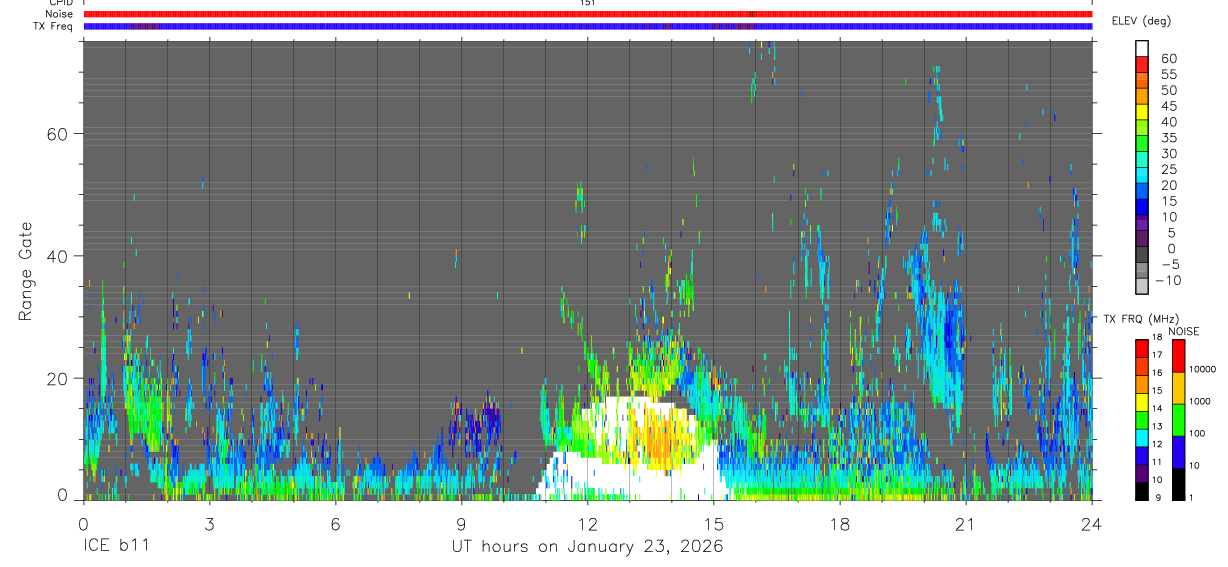Click the red top segment of TX FRQ colorbar
Screen dimensions: 1228x567
(1142, 348)
